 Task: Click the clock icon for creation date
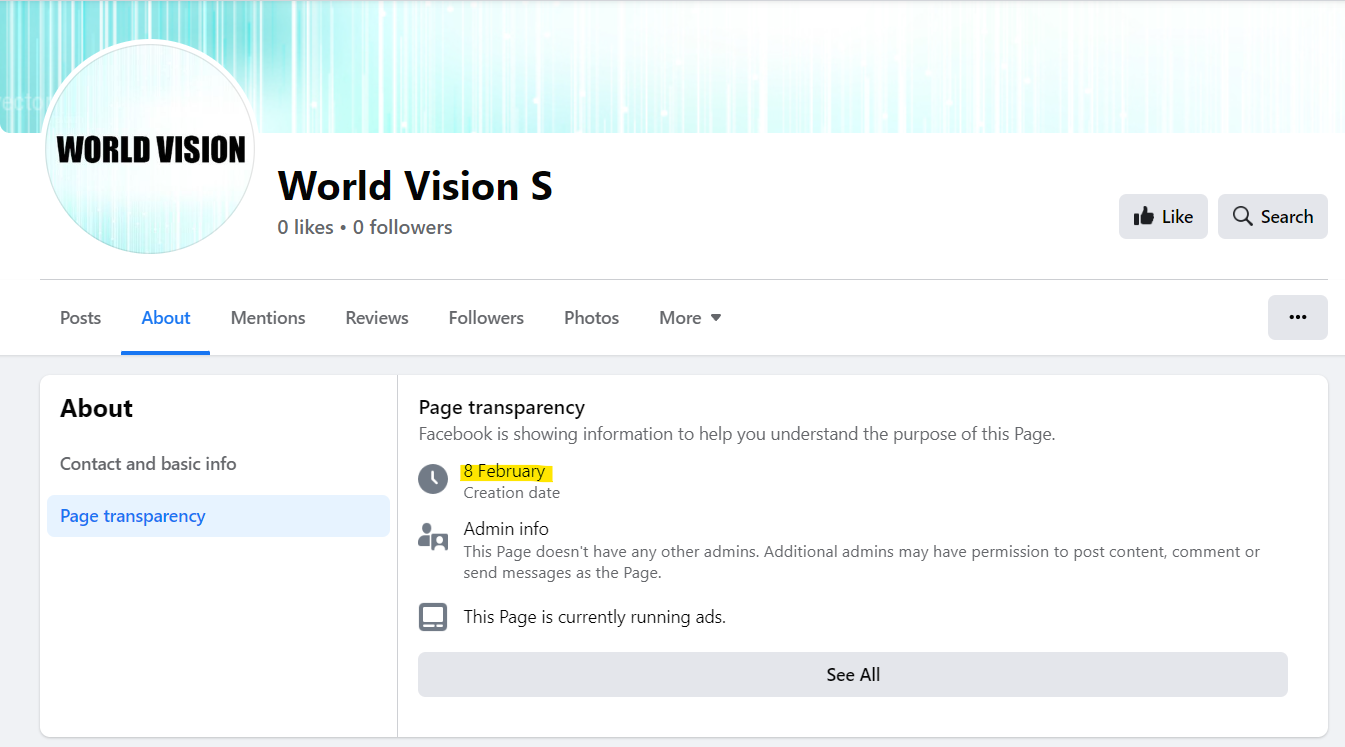click(x=433, y=479)
